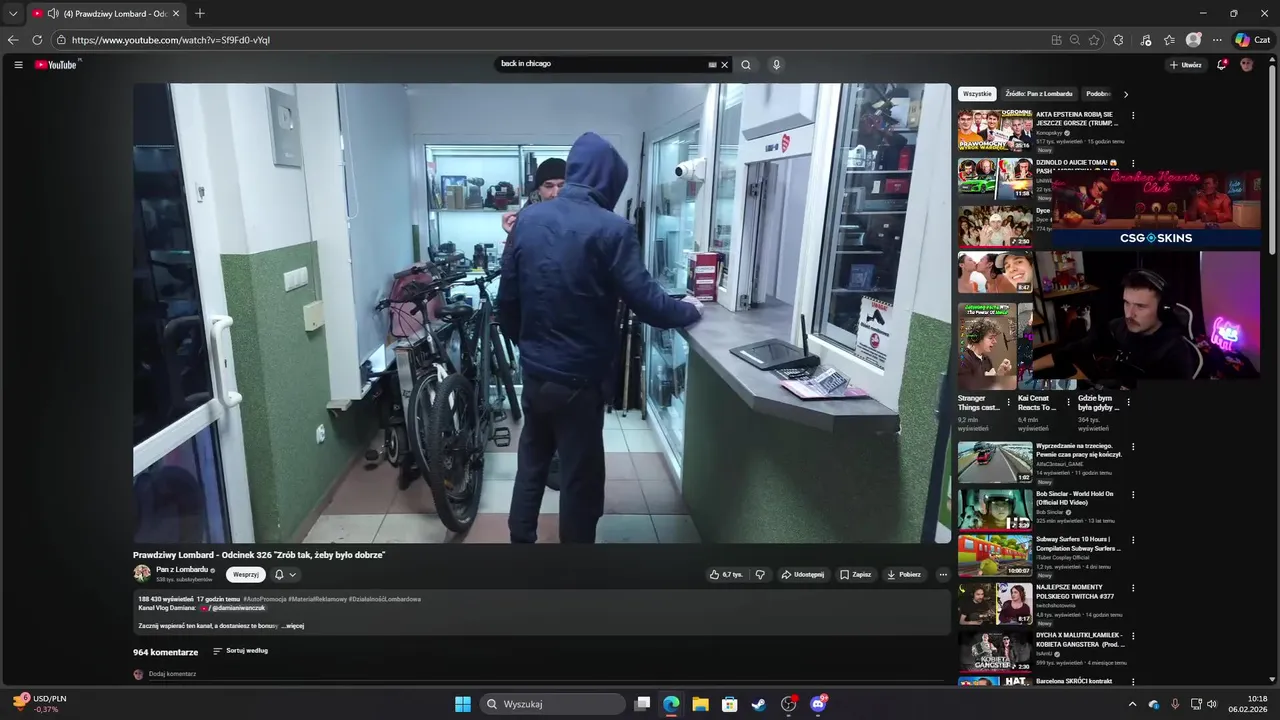The width and height of the screenshot is (1280, 720).
Task: Click the main video player
Action: click(x=542, y=313)
